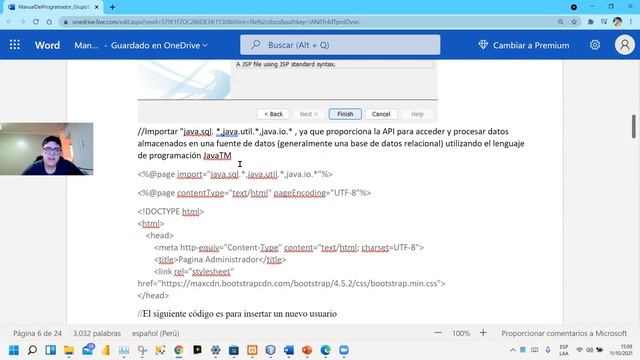Click the Finish button in the screenshot
The width and height of the screenshot is (640, 360).
[x=345, y=114]
